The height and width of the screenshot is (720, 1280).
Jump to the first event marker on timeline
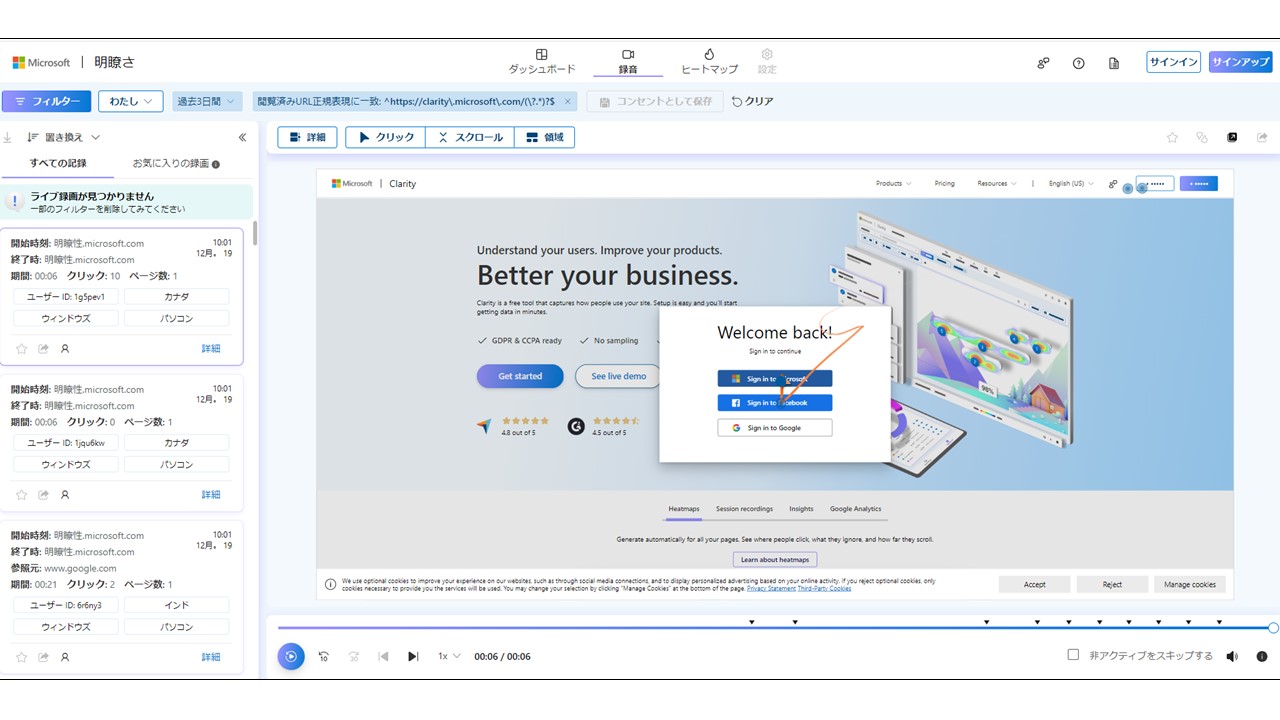[x=751, y=622]
